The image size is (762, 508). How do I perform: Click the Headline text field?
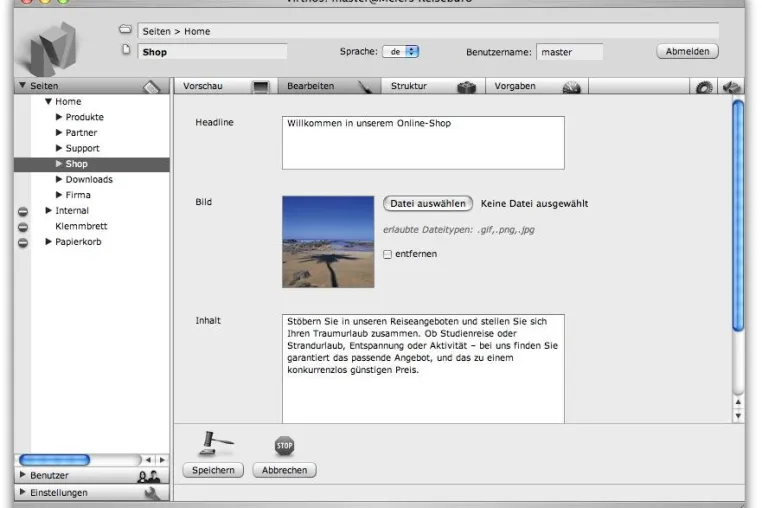tap(423, 143)
